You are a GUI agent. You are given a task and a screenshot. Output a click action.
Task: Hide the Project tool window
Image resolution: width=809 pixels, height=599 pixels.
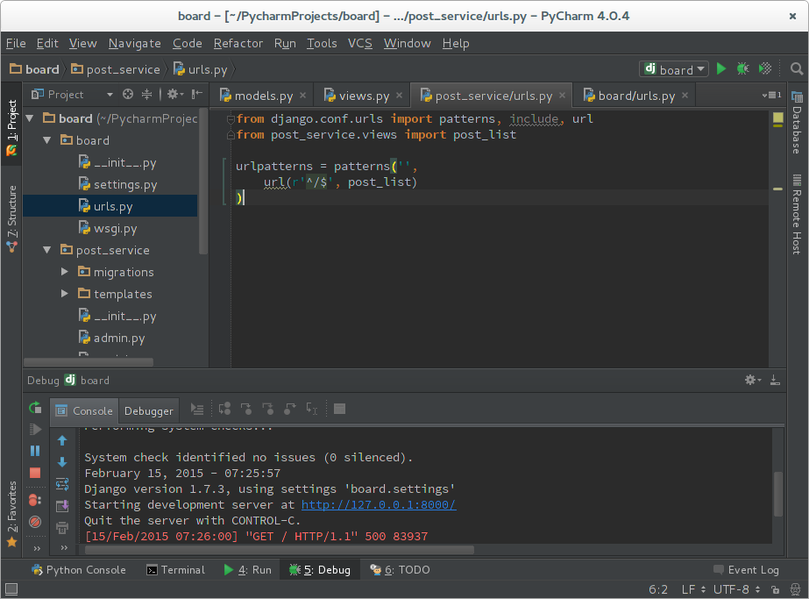click(197, 94)
